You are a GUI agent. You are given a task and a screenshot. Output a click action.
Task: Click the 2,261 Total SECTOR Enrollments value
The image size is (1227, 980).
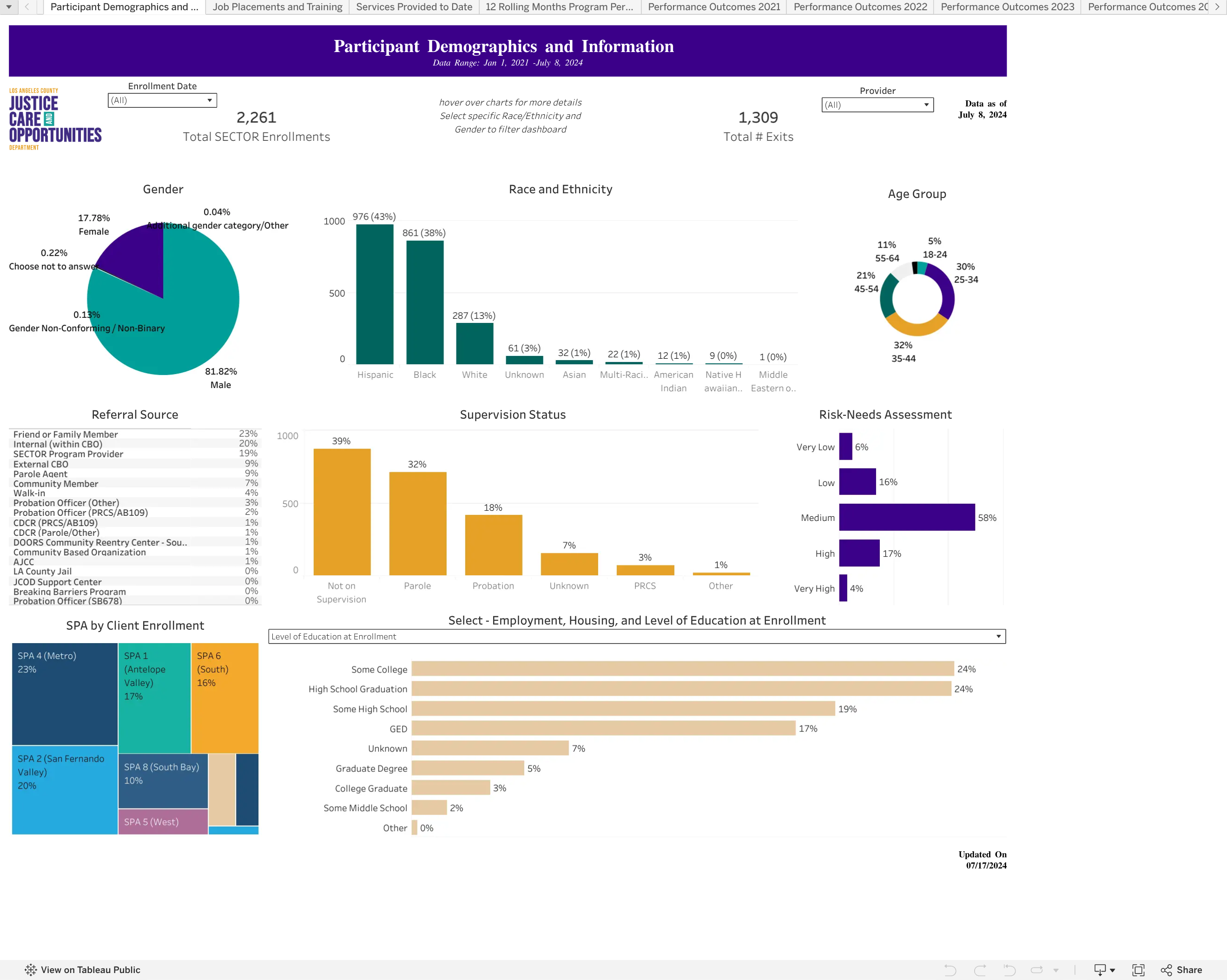pos(256,117)
